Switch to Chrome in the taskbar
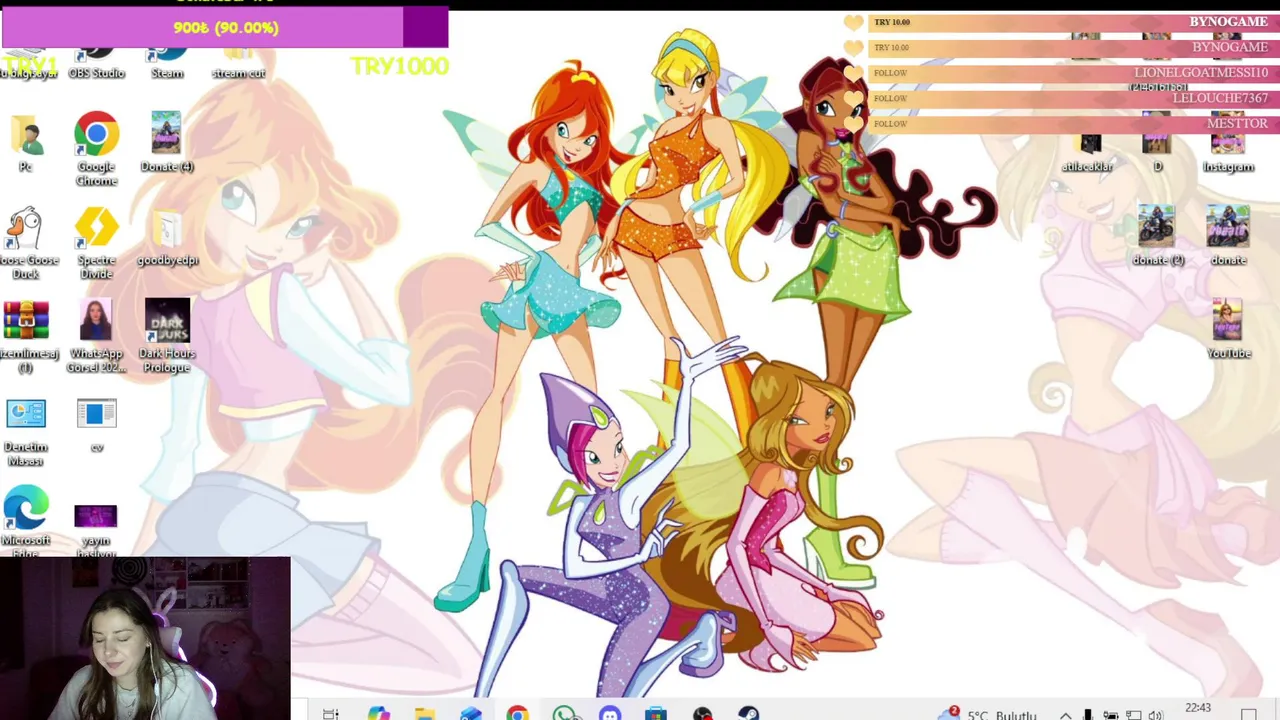Screen dimensions: 1280x720 click(517, 713)
